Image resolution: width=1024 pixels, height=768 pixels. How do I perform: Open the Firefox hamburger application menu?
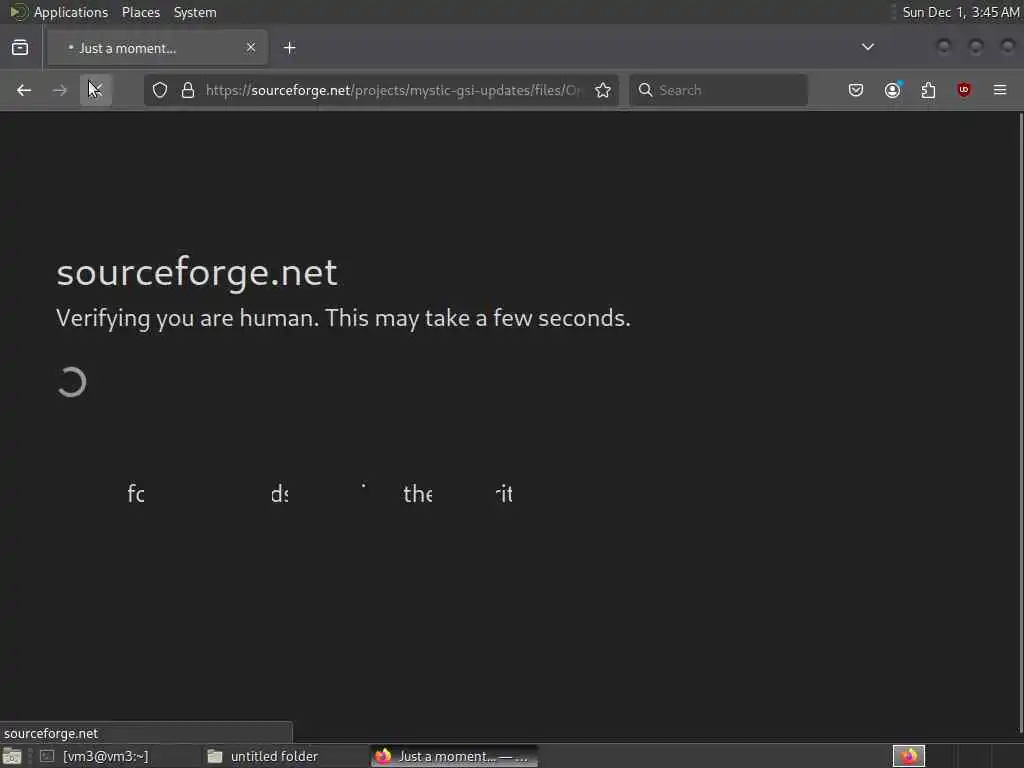click(1000, 90)
